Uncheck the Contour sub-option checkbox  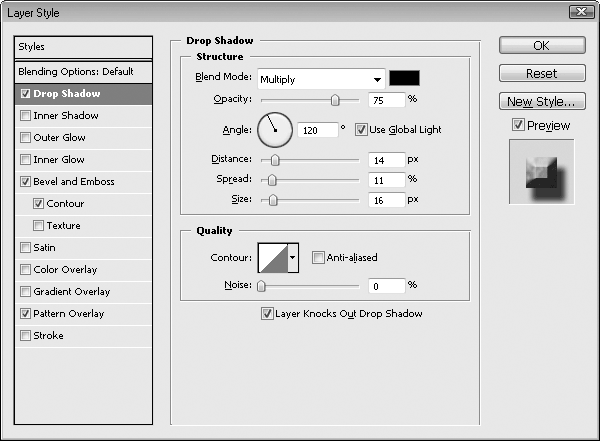point(38,204)
